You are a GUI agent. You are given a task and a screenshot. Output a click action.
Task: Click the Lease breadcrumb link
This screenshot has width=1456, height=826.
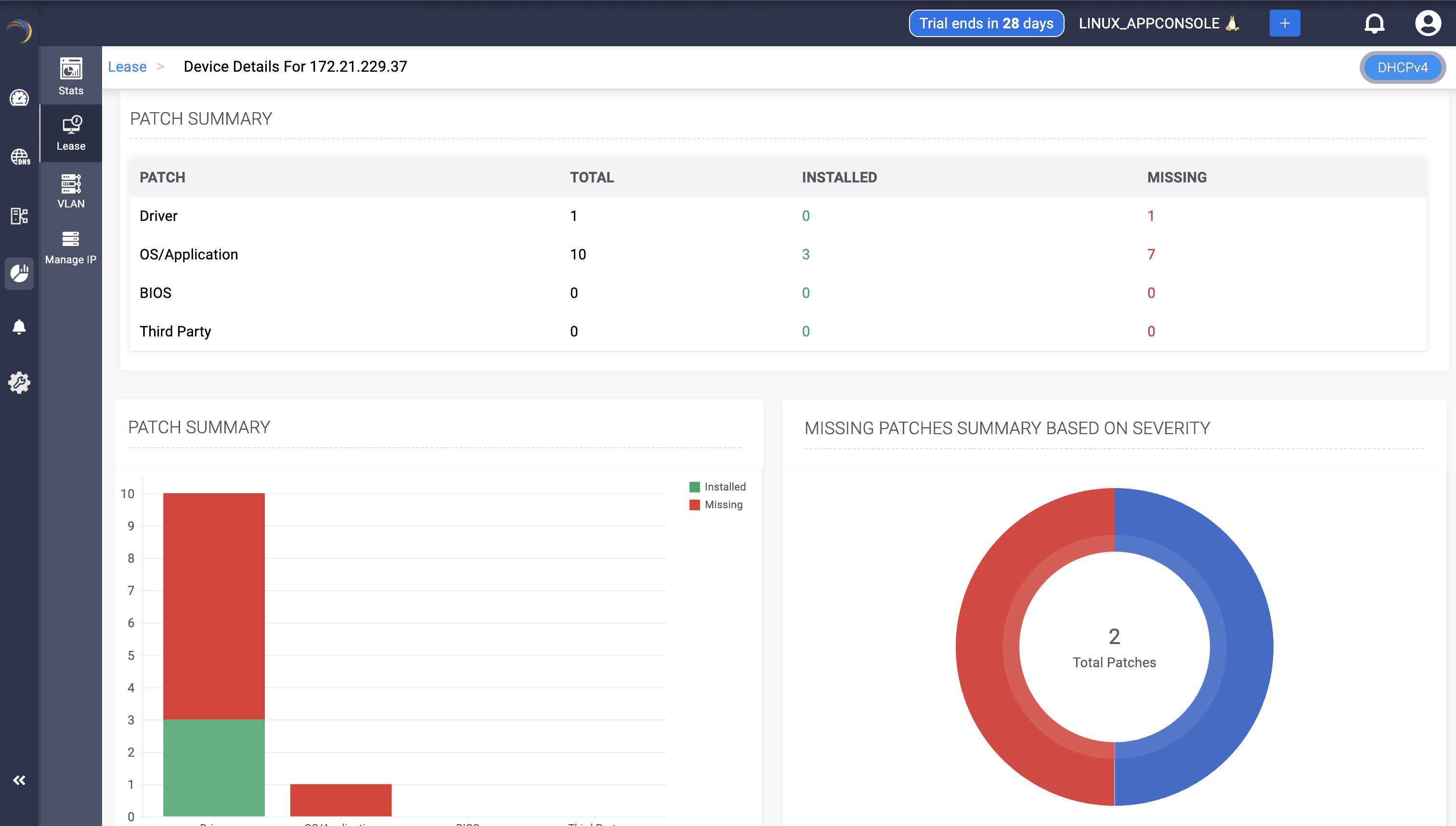(127, 67)
